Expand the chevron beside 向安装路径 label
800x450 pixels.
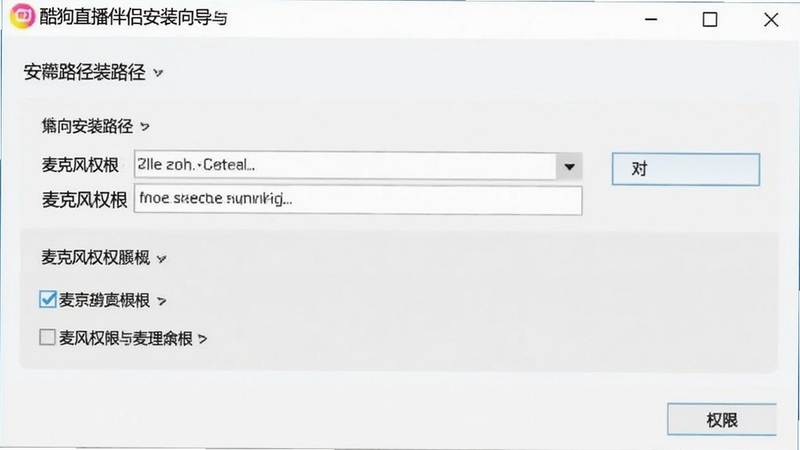point(145,127)
